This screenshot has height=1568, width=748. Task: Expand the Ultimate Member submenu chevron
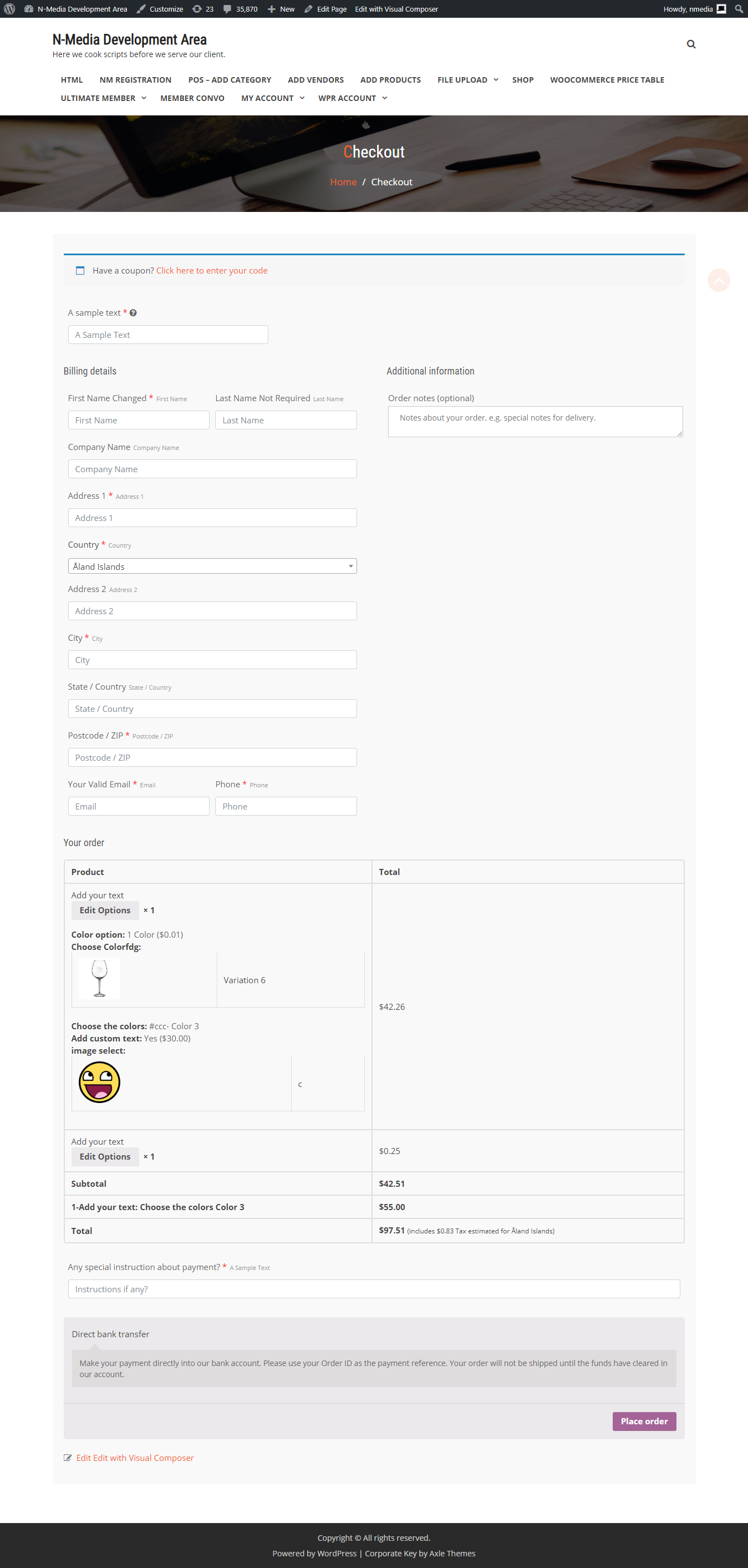pos(144,98)
